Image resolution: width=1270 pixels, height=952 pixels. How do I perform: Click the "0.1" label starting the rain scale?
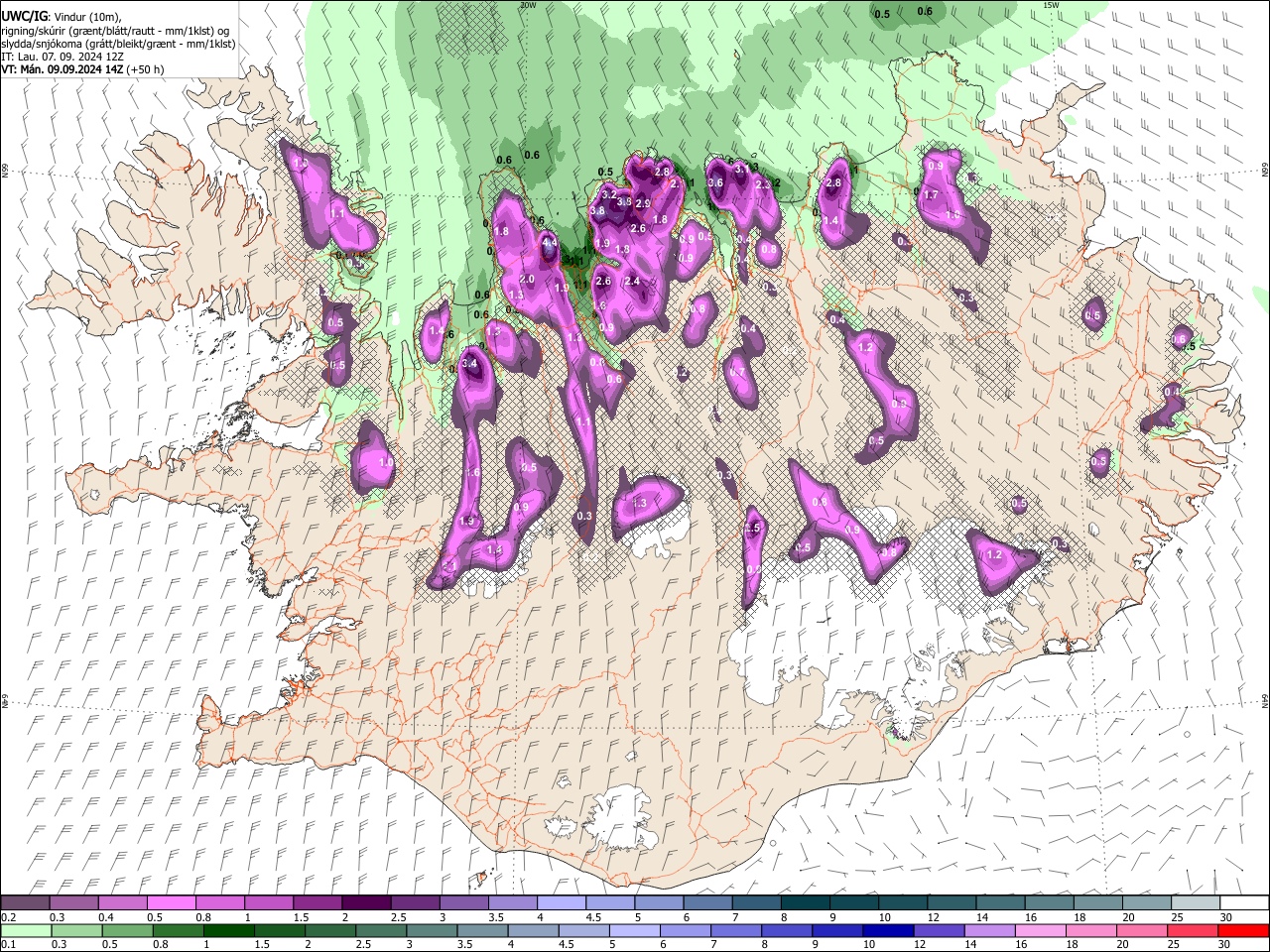click(x=9, y=945)
